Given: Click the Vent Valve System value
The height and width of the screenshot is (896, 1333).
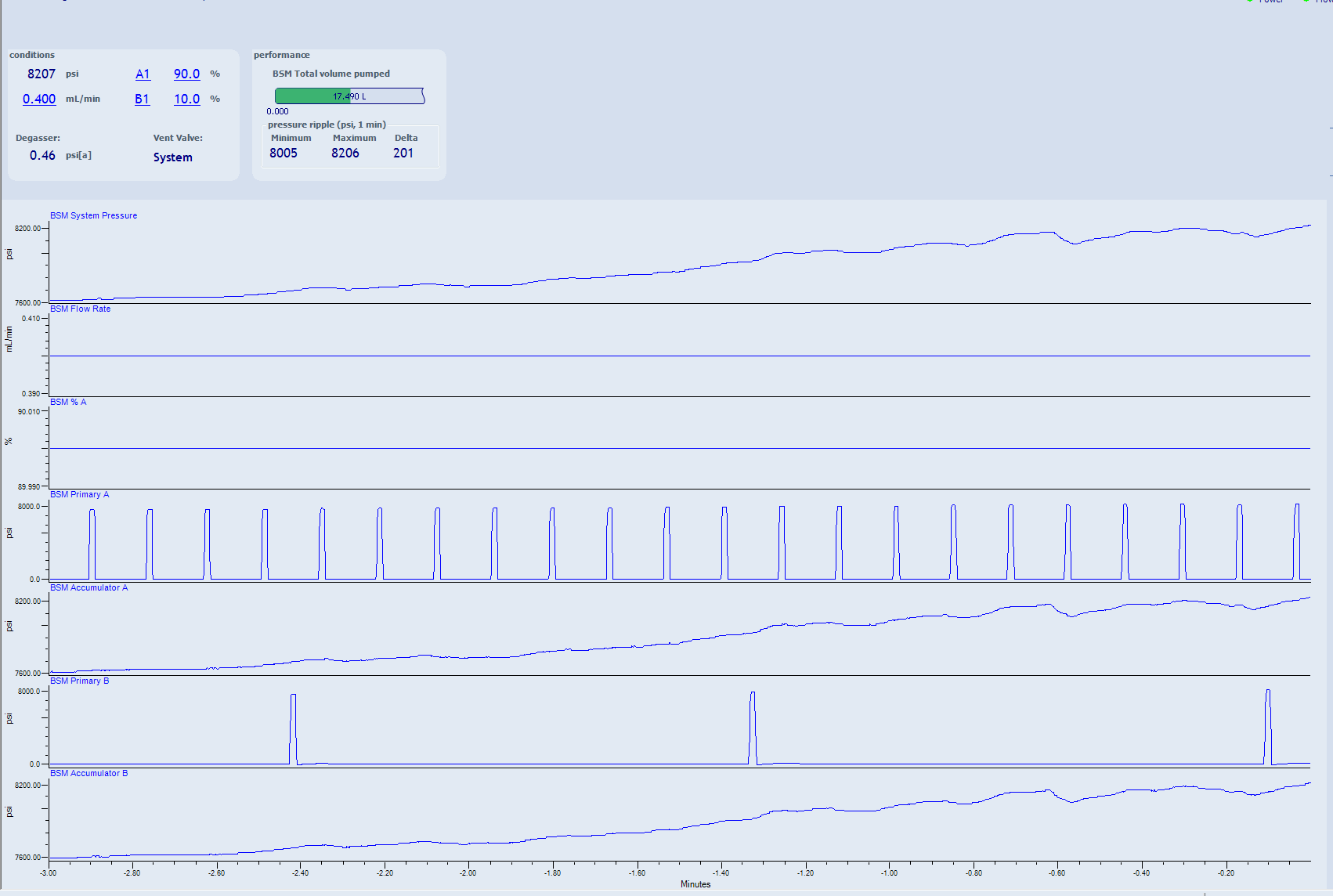Looking at the screenshot, I should pos(173,157).
